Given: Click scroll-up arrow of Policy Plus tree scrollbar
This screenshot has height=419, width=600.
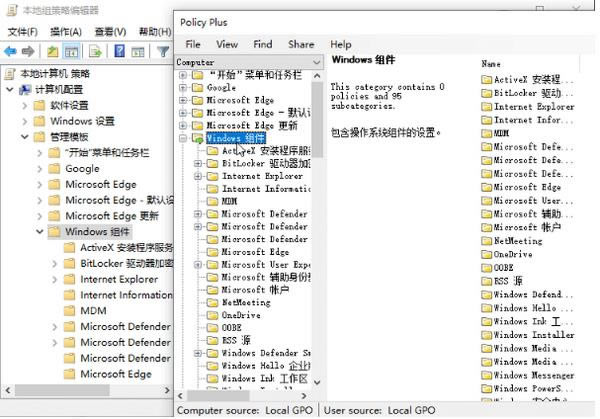Looking at the screenshot, I should [x=317, y=76].
